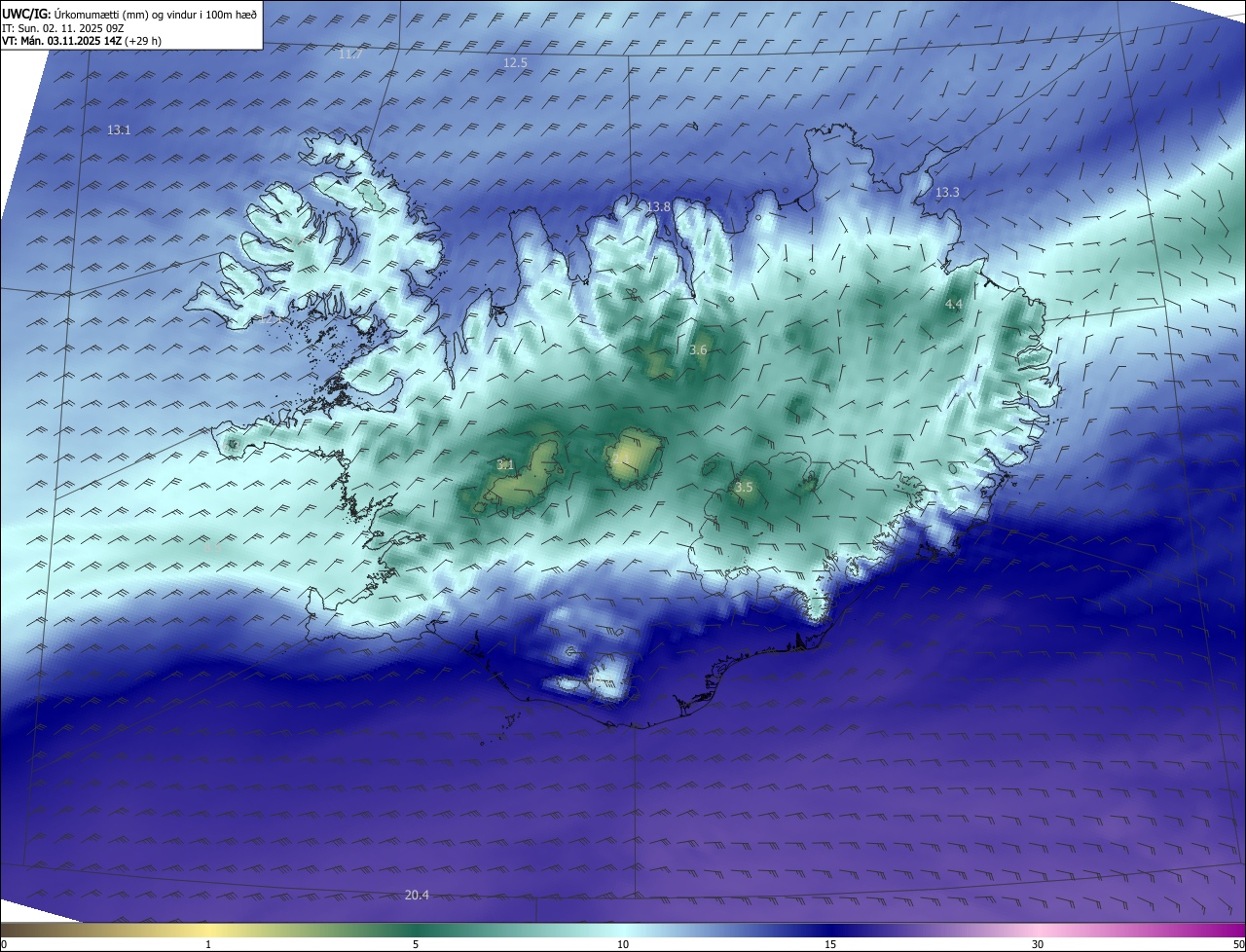Click the legend tick label '0'
The image size is (1246, 952).
(4, 944)
